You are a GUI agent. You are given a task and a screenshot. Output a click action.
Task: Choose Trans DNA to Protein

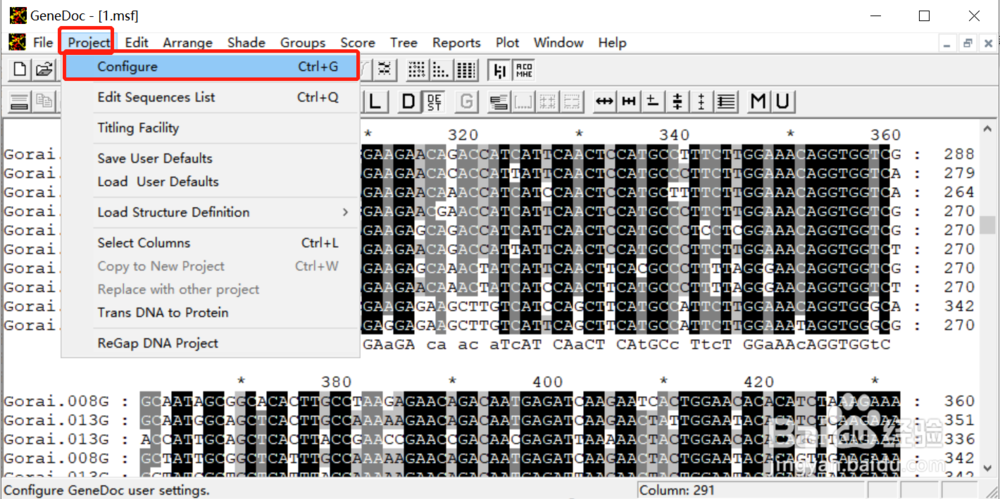point(211,313)
